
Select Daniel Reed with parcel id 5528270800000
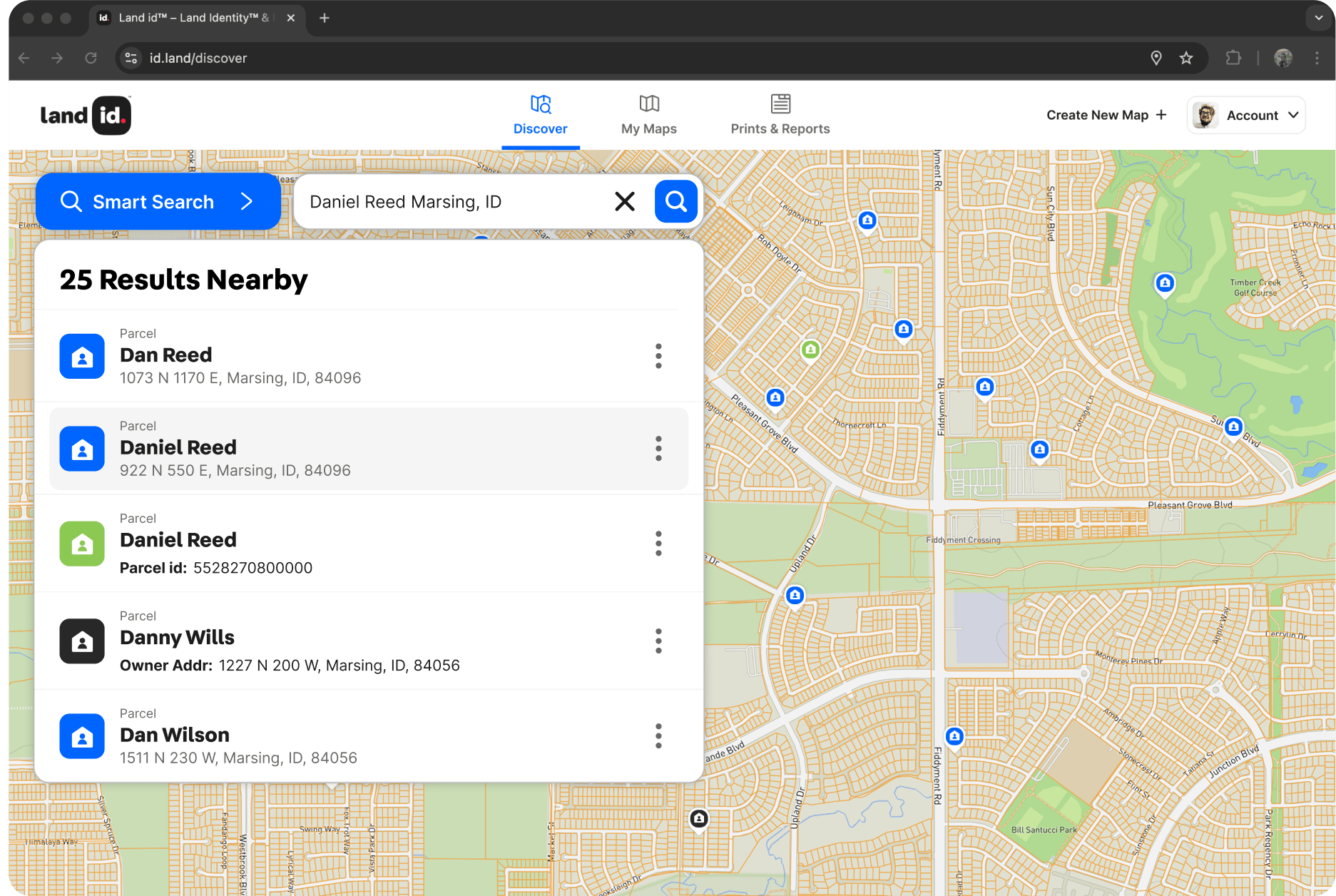pos(369,544)
